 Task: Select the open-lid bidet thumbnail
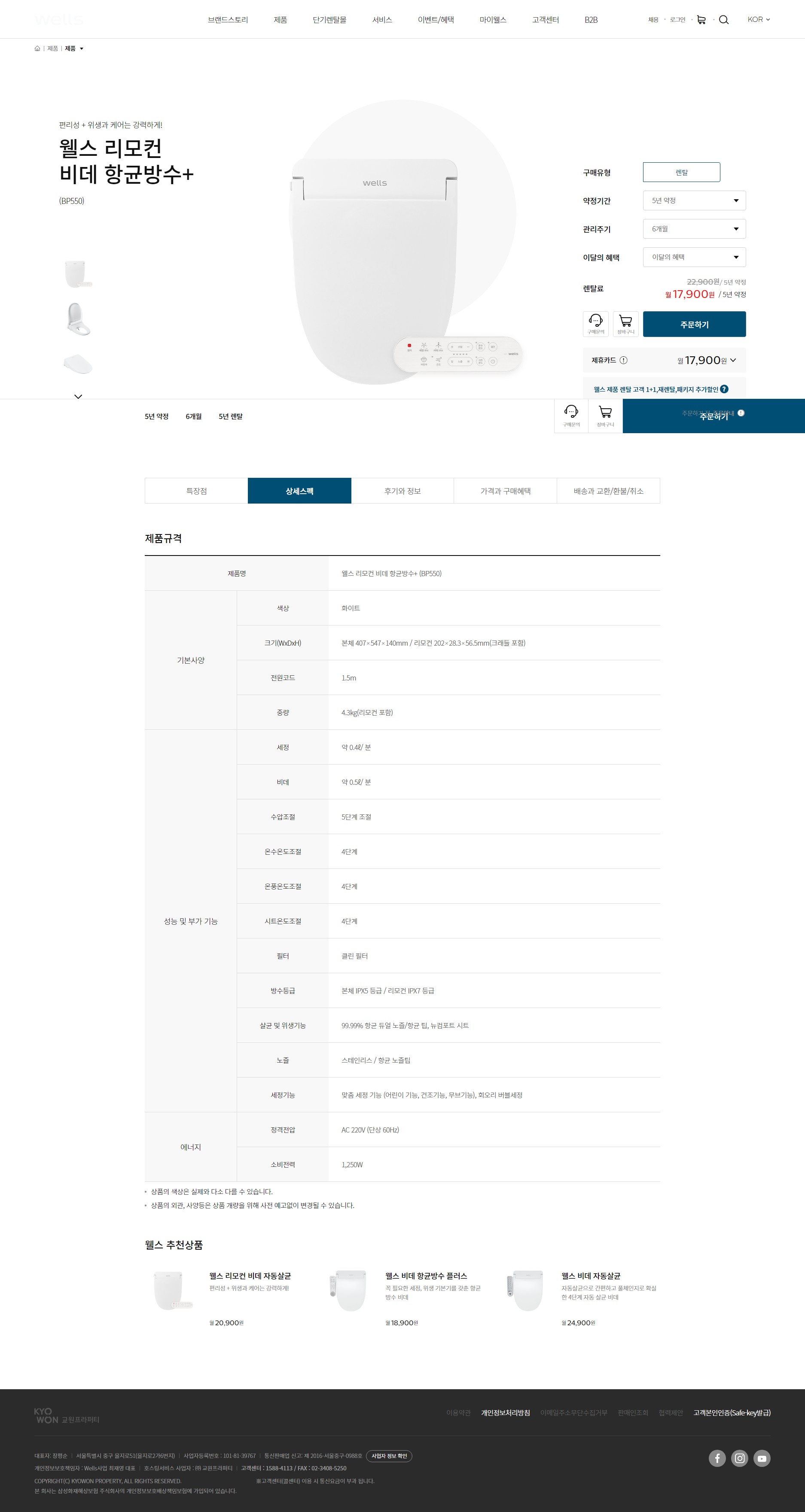click(x=78, y=319)
